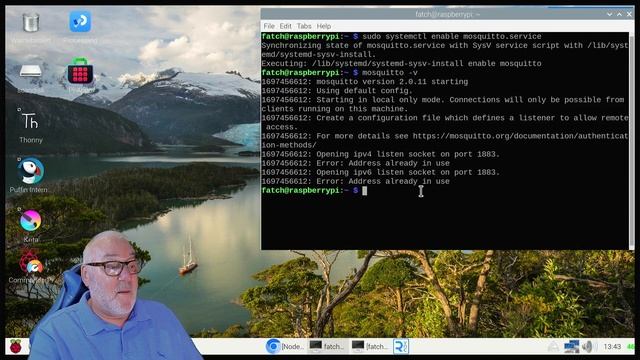Open the terminal Tabs menu
640x360 pixels.
[x=304, y=26]
